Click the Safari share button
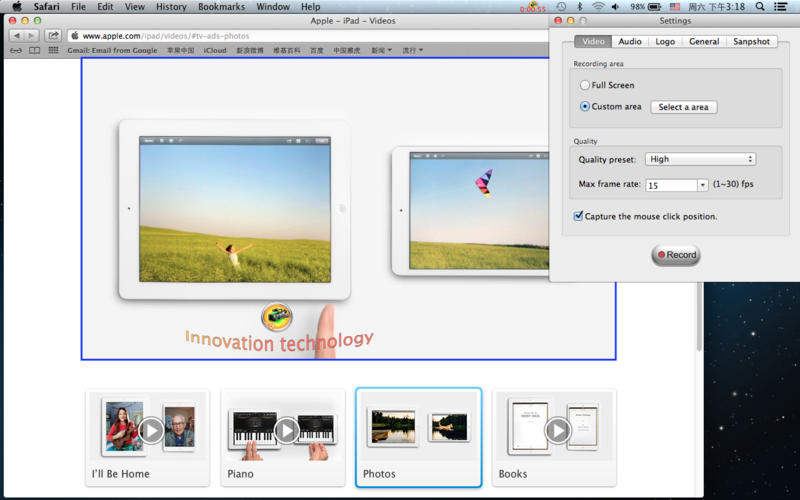The height and width of the screenshot is (500, 800). point(53,35)
